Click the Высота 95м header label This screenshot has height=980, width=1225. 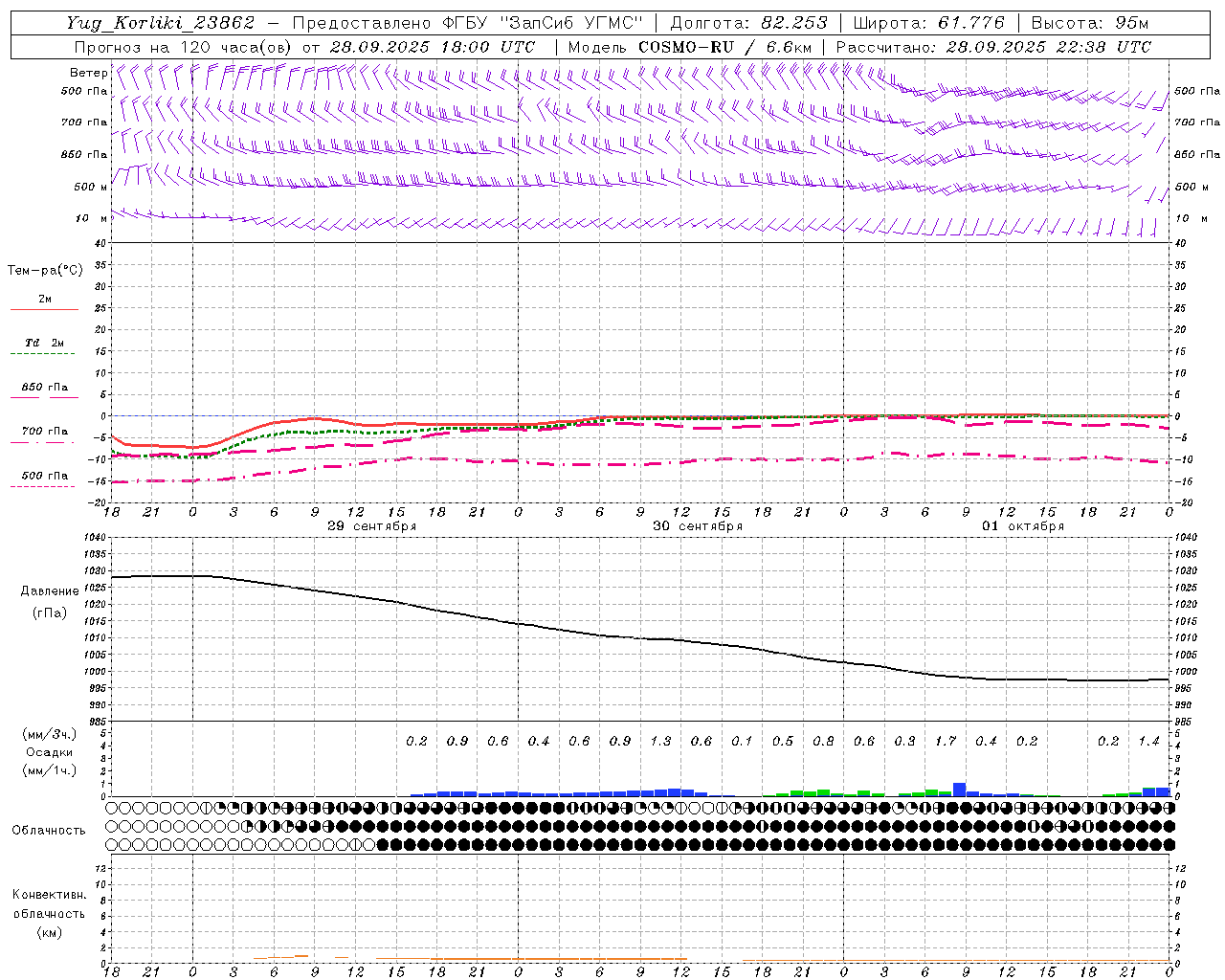click(1089, 23)
